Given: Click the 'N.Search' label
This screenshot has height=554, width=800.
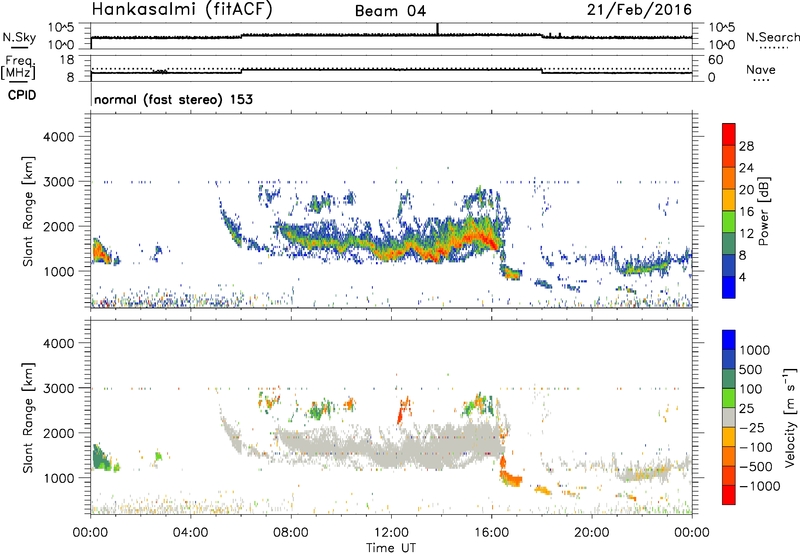Looking at the screenshot, I should click(x=772, y=37).
